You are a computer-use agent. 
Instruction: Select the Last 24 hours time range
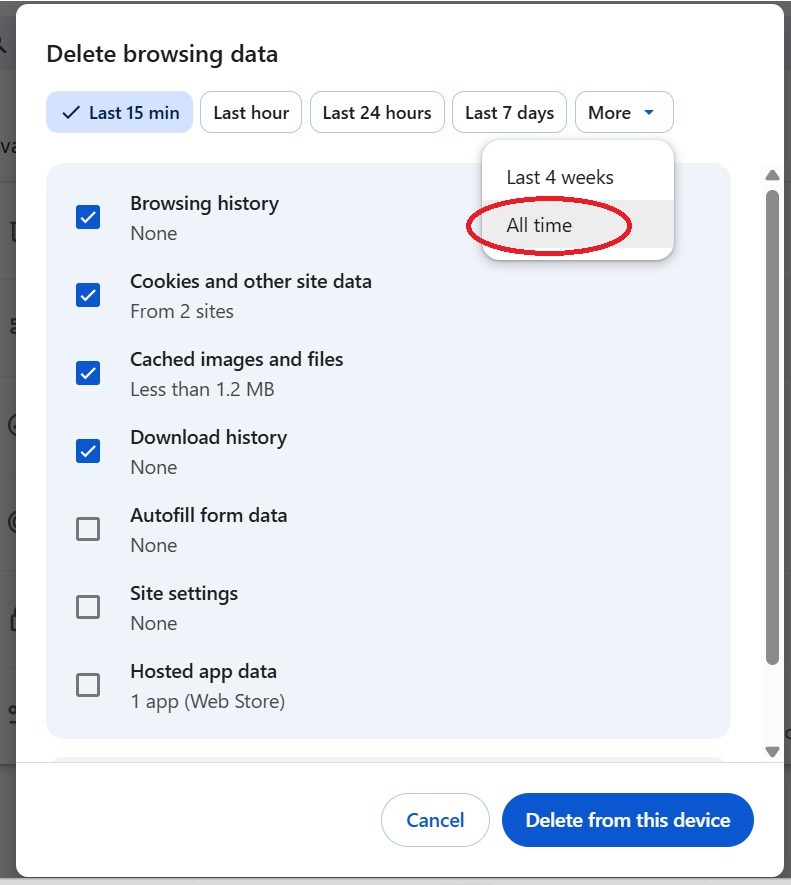tap(377, 112)
